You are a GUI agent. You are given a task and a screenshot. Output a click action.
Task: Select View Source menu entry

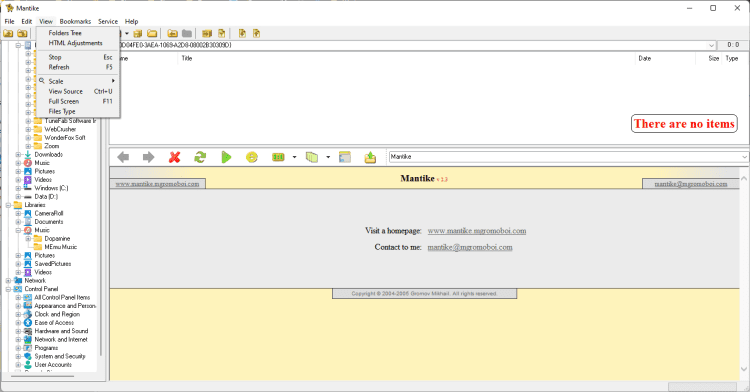pos(78,91)
